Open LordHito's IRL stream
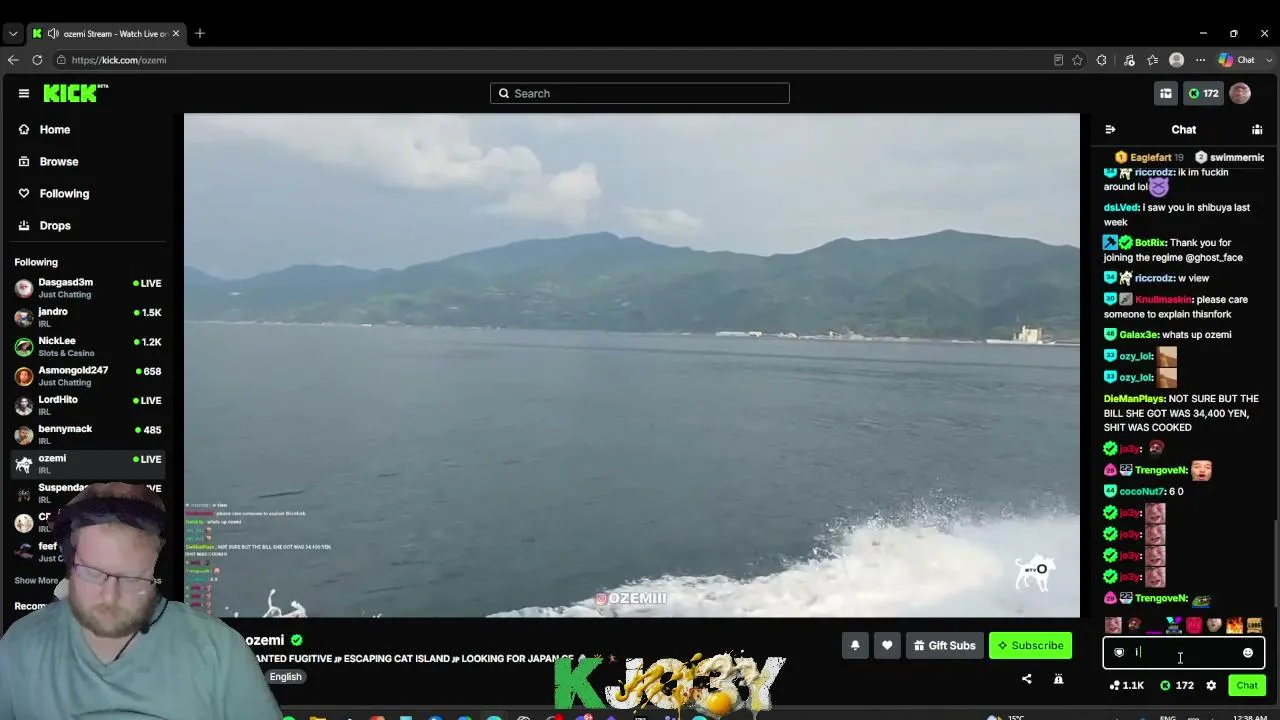The width and height of the screenshot is (1280, 720). (x=88, y=405)
